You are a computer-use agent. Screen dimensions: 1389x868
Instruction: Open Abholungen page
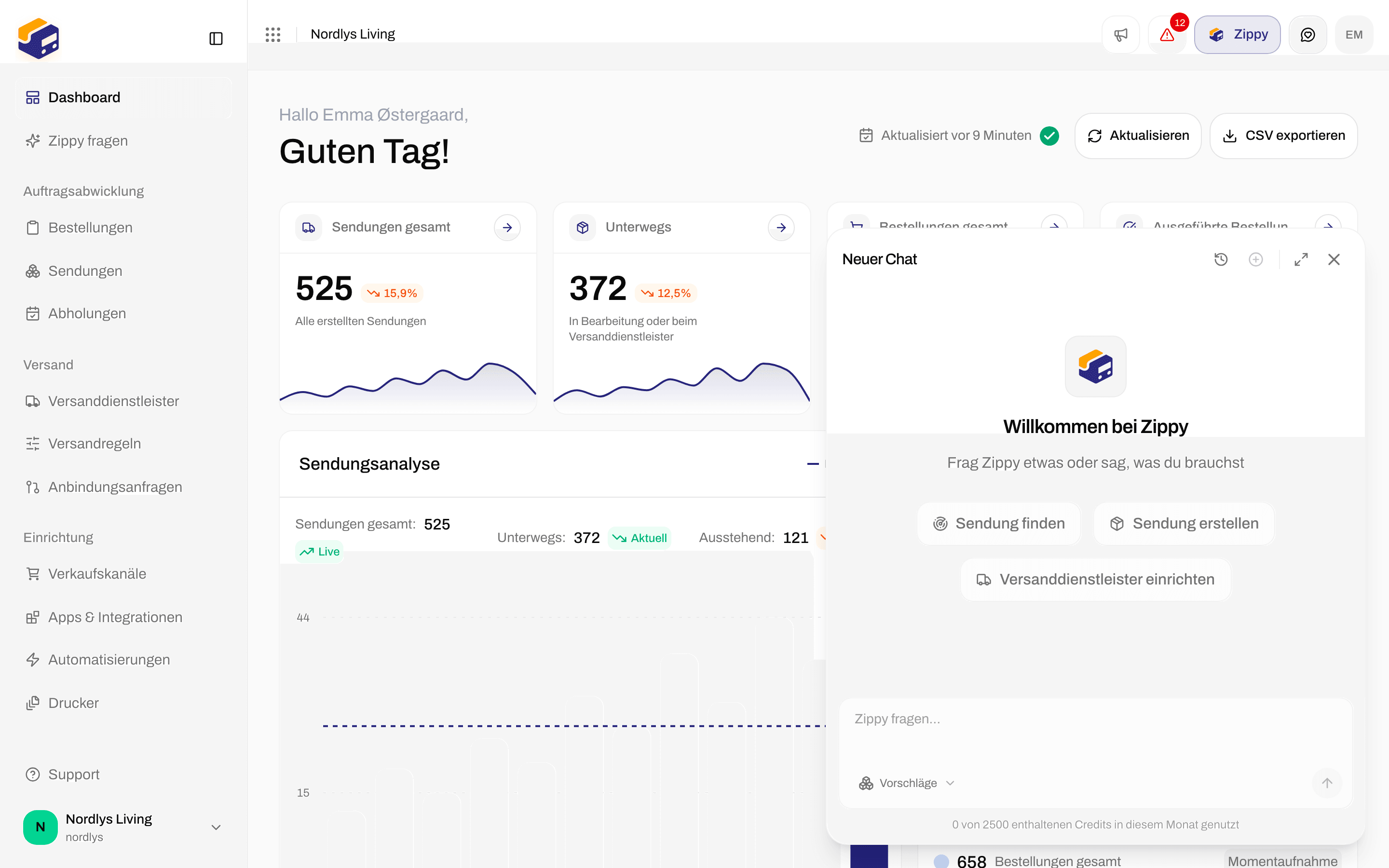click(x=123, y=313)
